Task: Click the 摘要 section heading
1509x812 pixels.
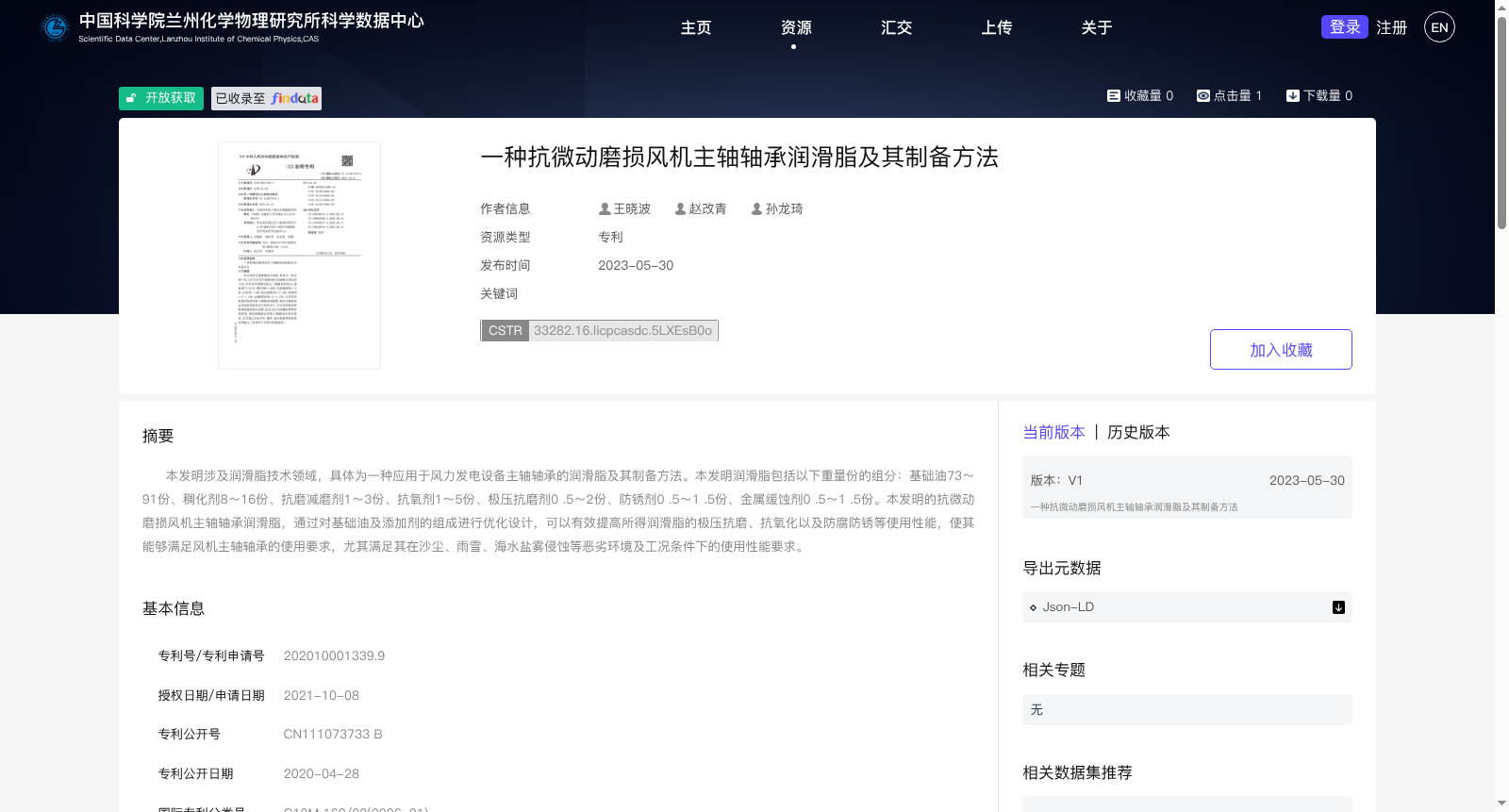Action: click(158, 436)
